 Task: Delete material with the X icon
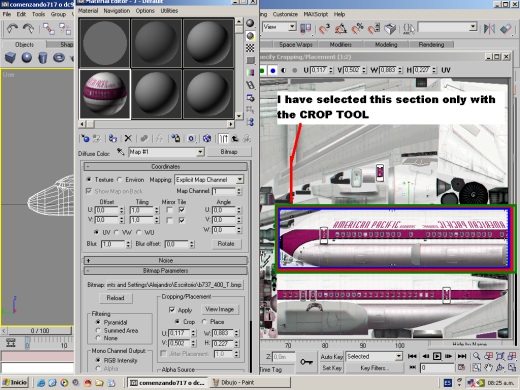(128, 138)
